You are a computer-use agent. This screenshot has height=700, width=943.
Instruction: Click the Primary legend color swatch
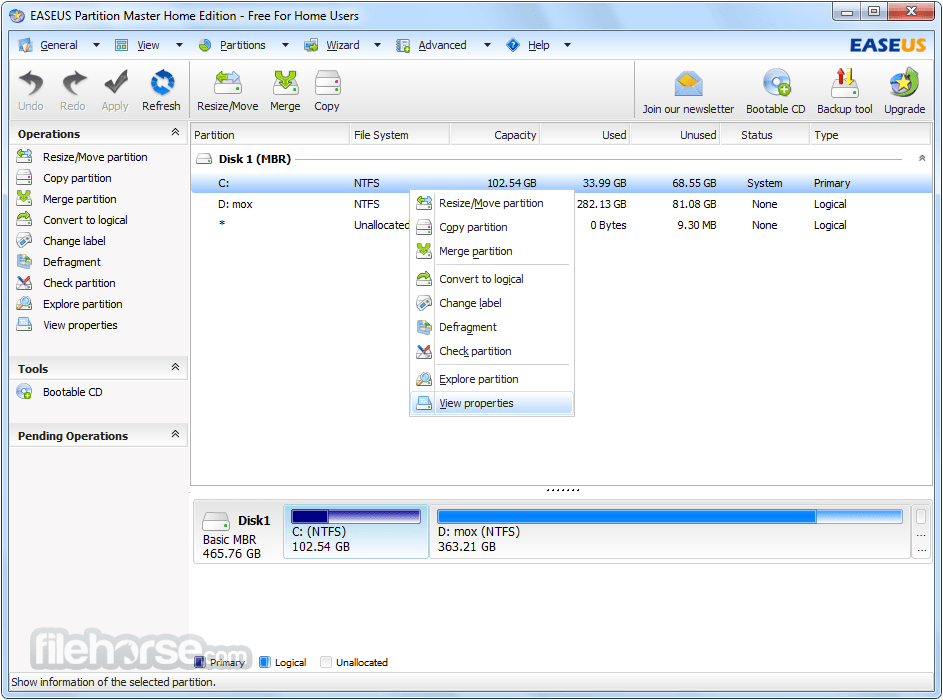coord(200,662)
